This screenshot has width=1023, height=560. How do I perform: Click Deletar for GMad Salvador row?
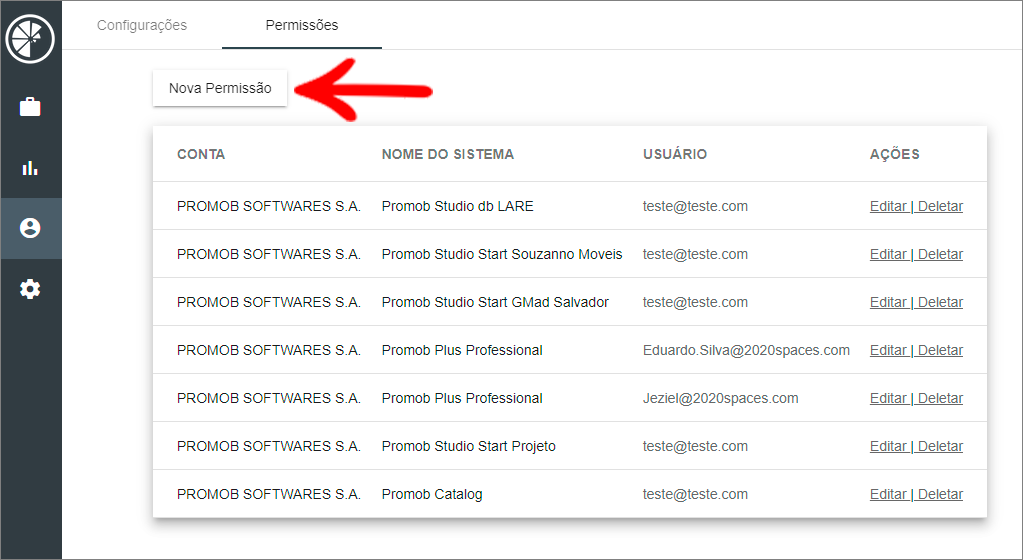[x=940, y=302]
